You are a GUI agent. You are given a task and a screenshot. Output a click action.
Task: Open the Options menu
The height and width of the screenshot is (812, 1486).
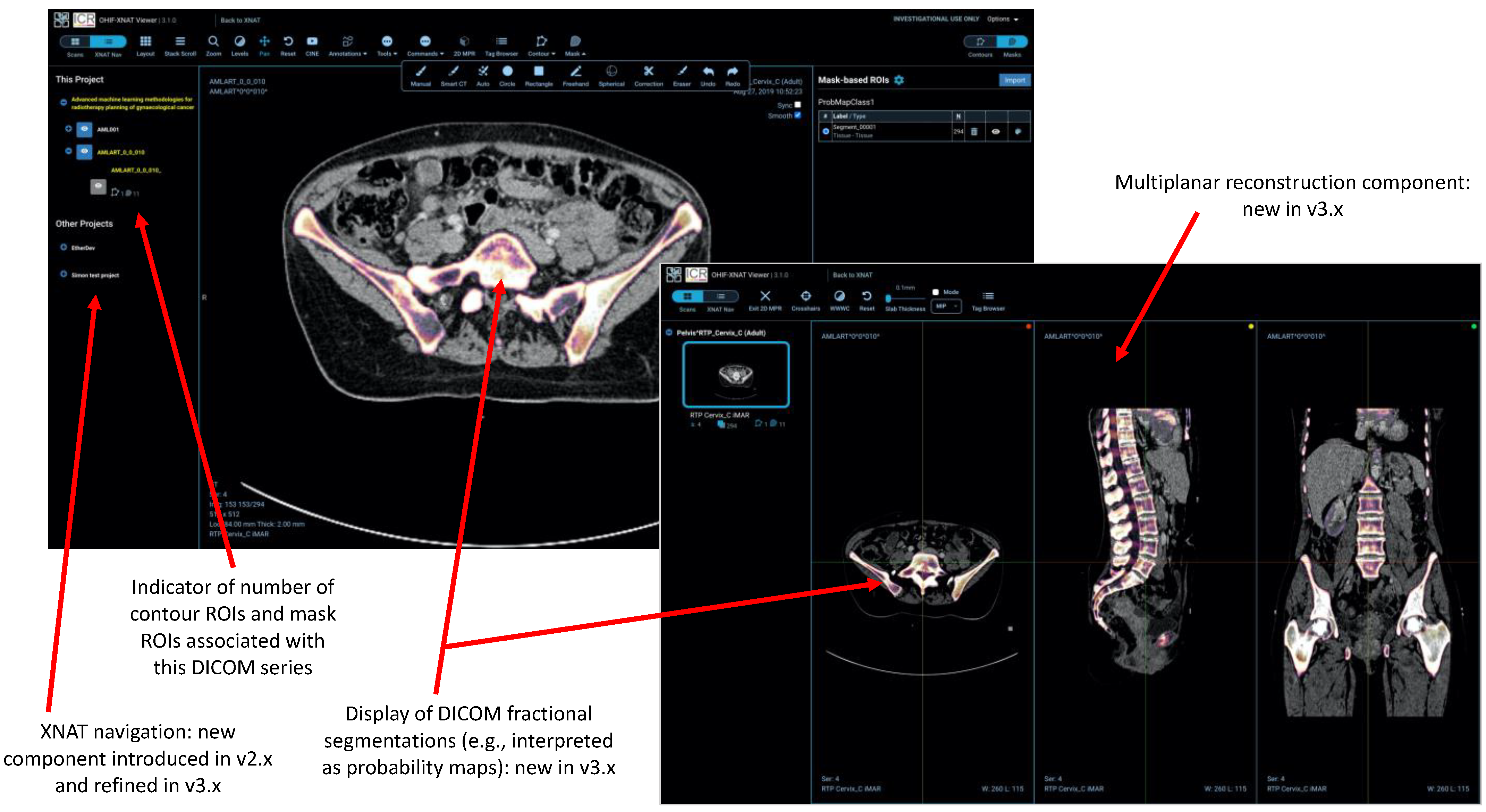tap(1003, 19)
